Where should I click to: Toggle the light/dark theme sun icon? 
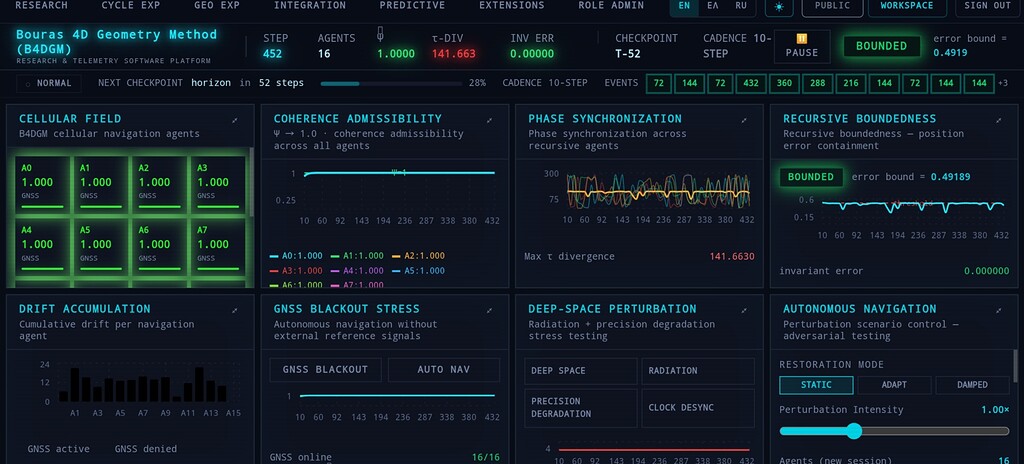[x=778, y=7]
